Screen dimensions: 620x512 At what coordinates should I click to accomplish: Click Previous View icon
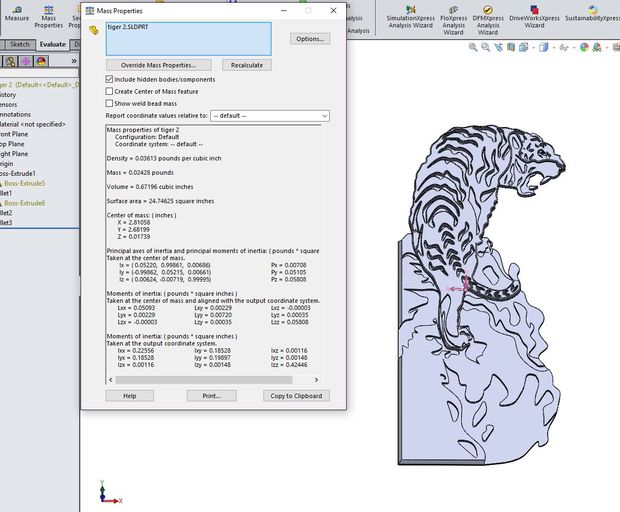(498, 47)
